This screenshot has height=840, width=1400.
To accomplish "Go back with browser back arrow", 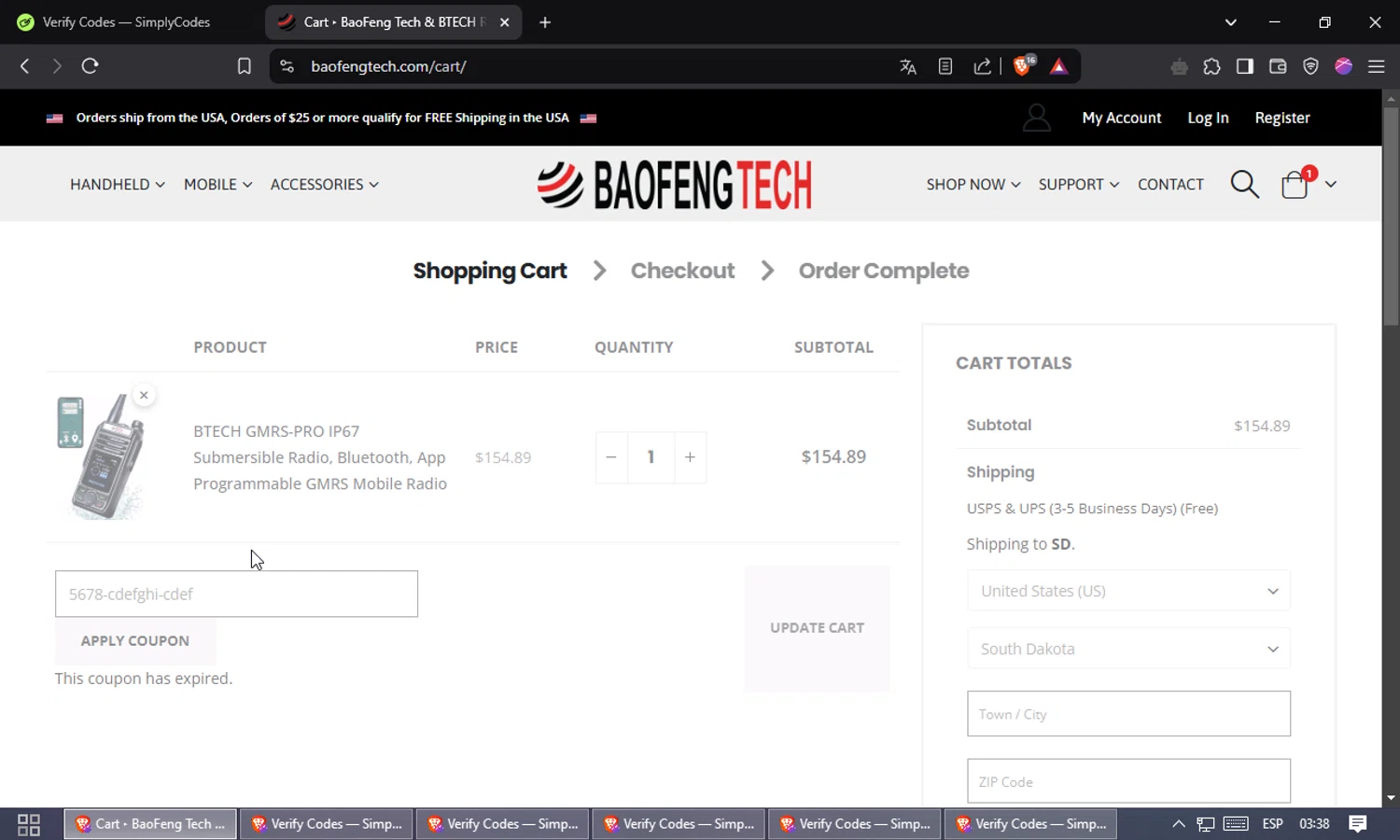I will coord(25,66).
